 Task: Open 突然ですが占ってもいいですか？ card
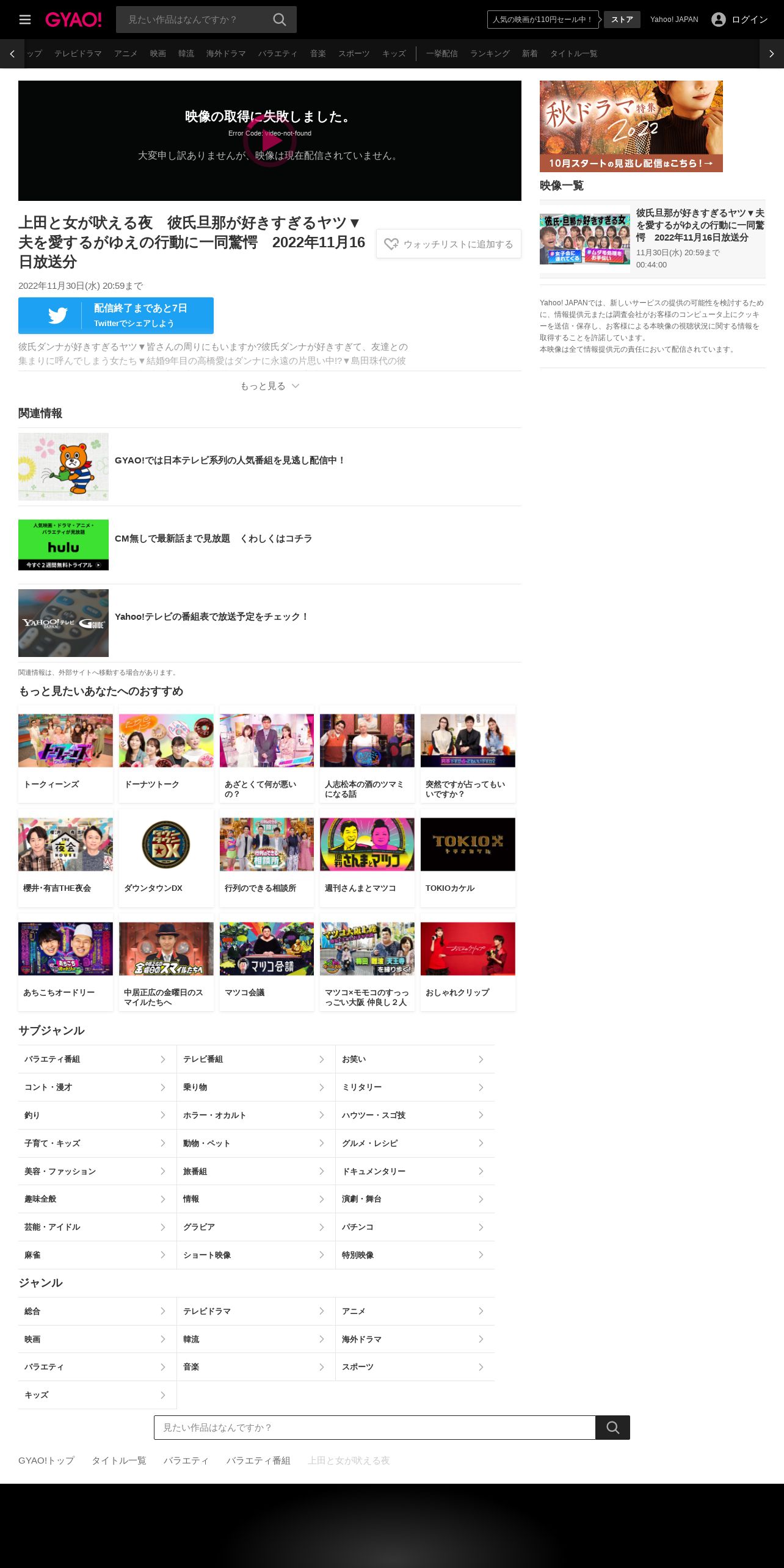[x=468, y=754]
